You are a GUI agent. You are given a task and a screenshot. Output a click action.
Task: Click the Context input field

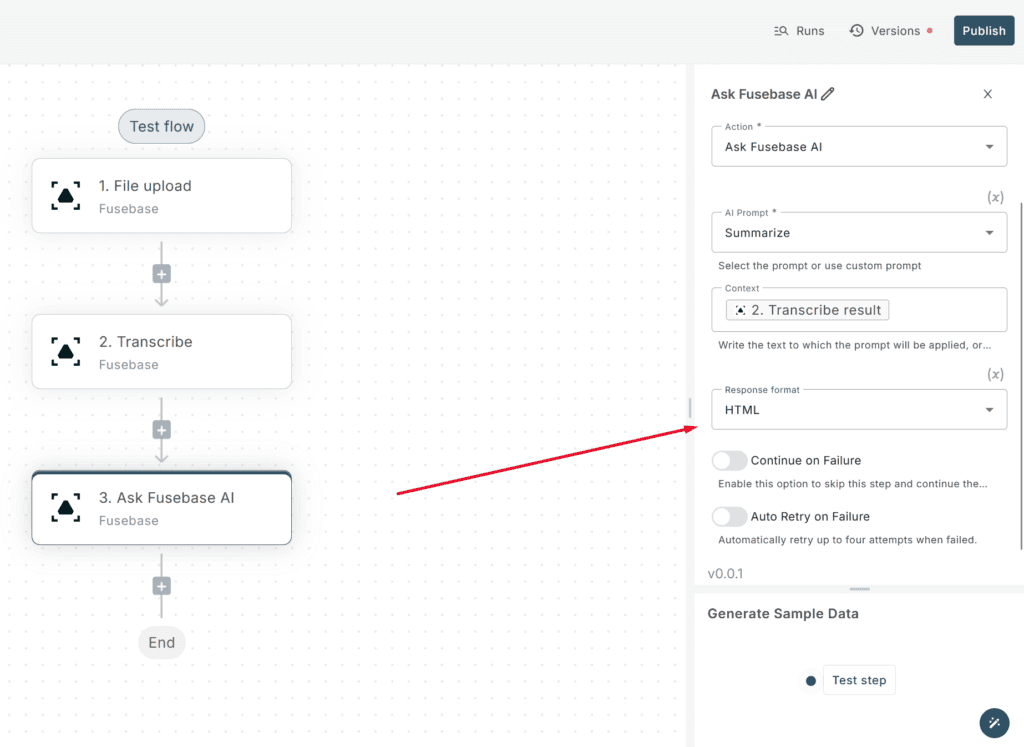[859, 310]
